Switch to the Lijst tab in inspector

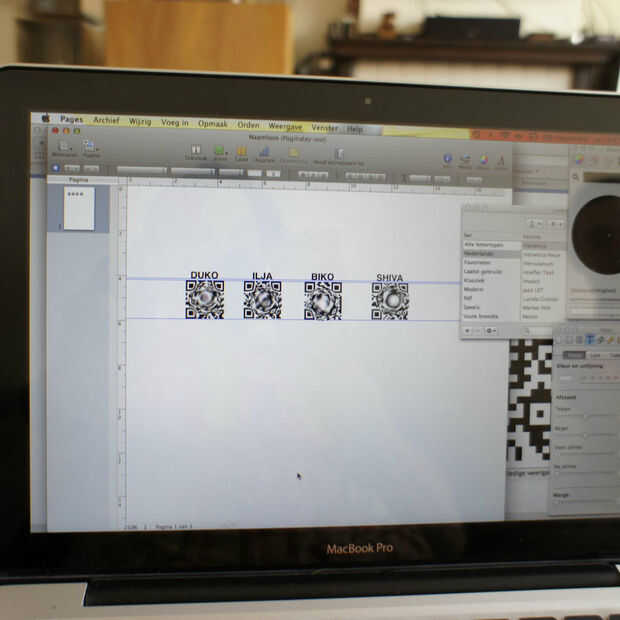point(595,355)
